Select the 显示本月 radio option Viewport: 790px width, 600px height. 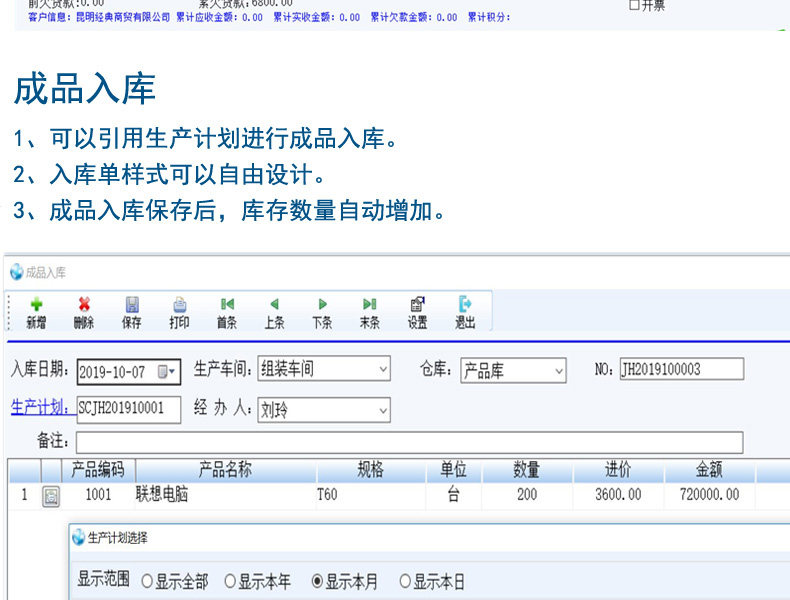click(x=317, y=582)
